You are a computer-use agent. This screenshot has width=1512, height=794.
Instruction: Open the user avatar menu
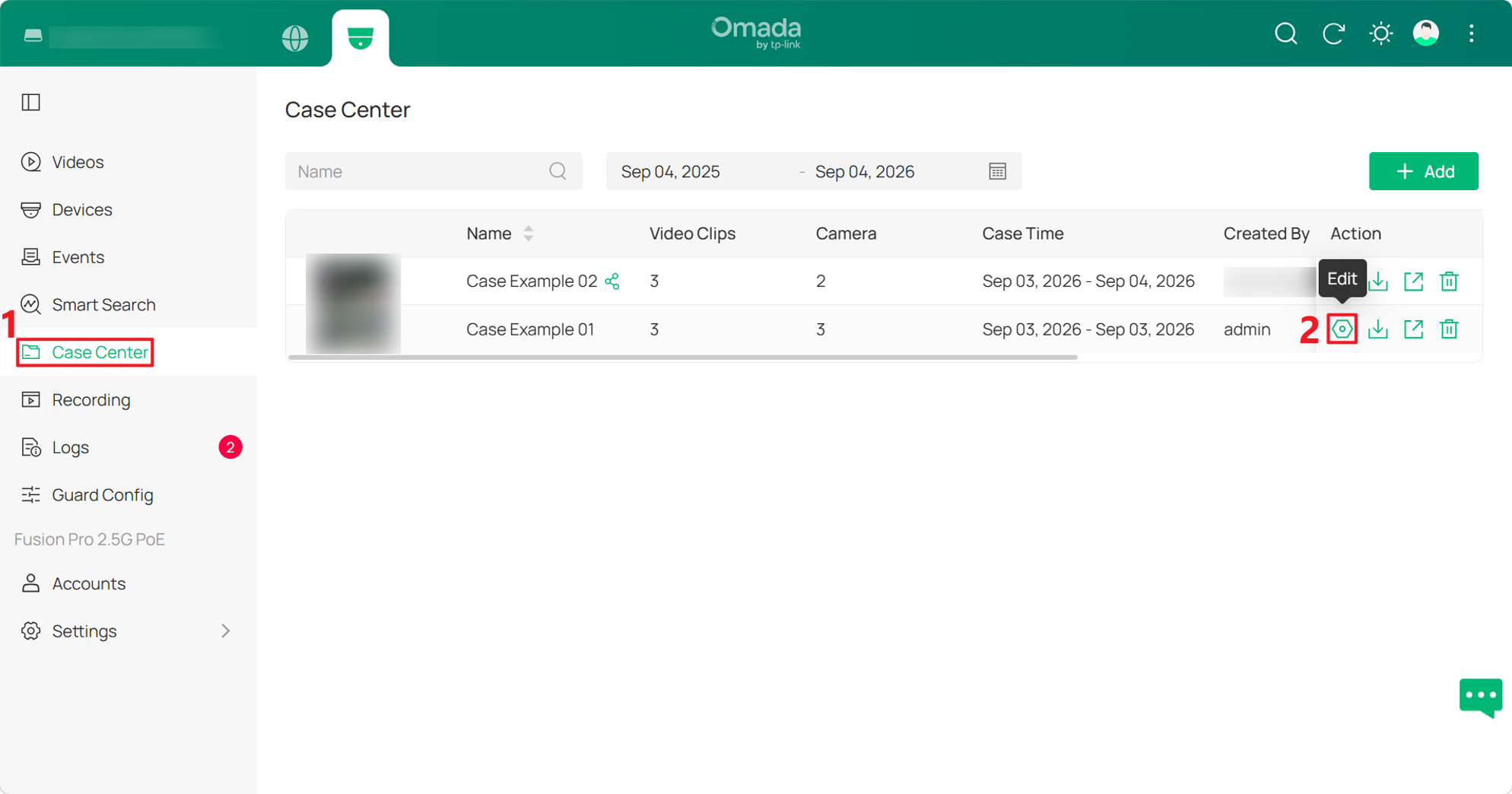(1426, 33)
